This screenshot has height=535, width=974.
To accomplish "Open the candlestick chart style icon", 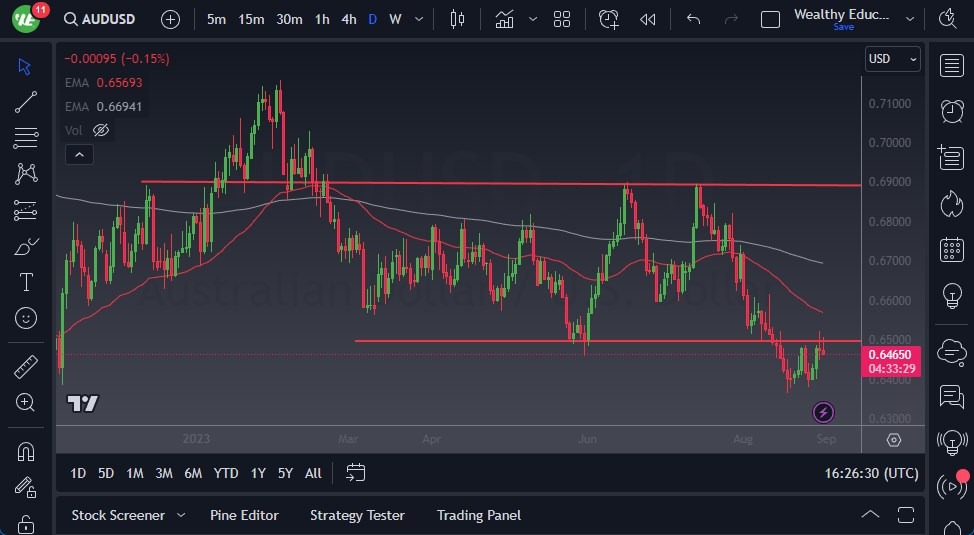I will click(458, 19).
